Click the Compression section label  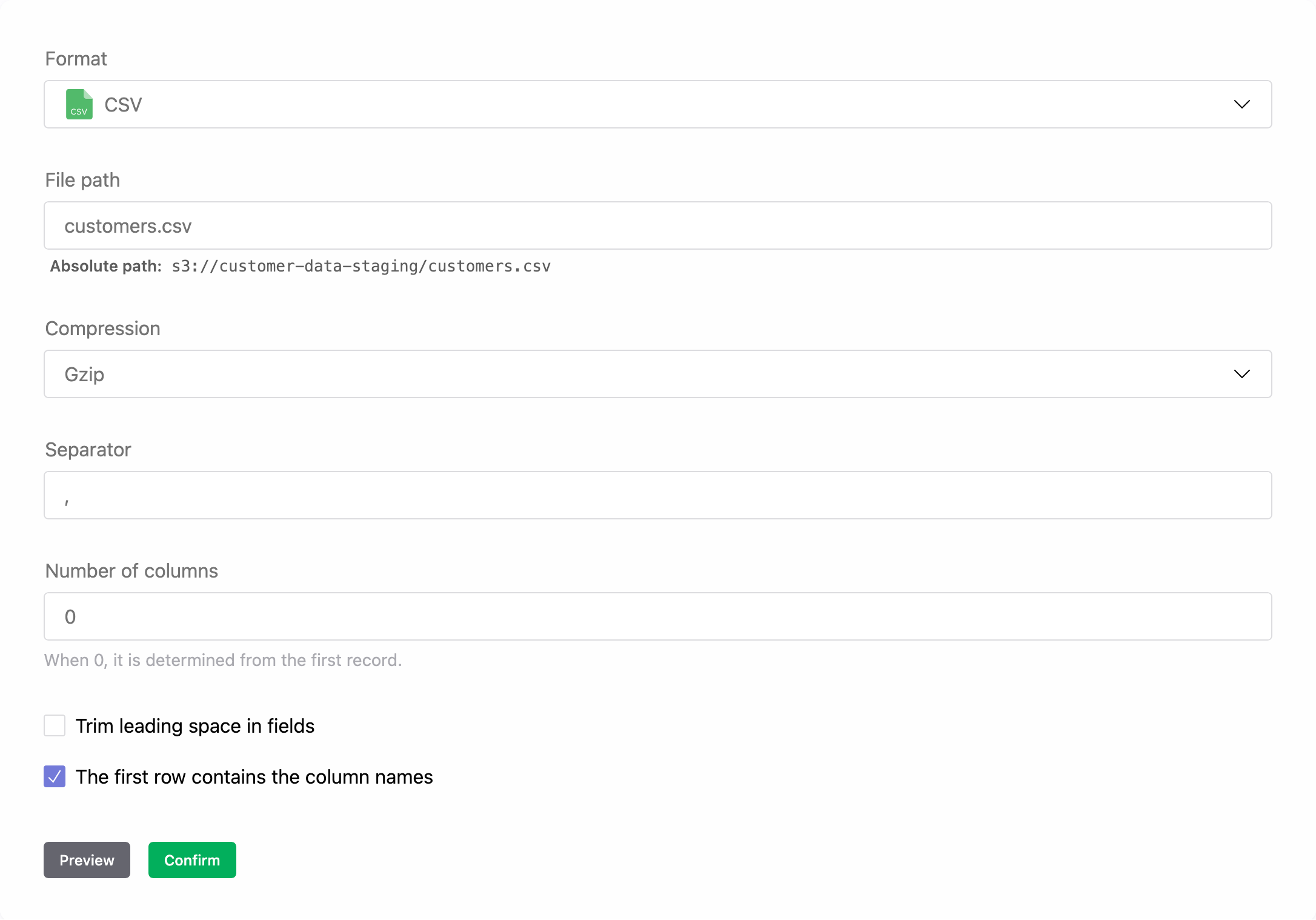(x=102, y=328)
